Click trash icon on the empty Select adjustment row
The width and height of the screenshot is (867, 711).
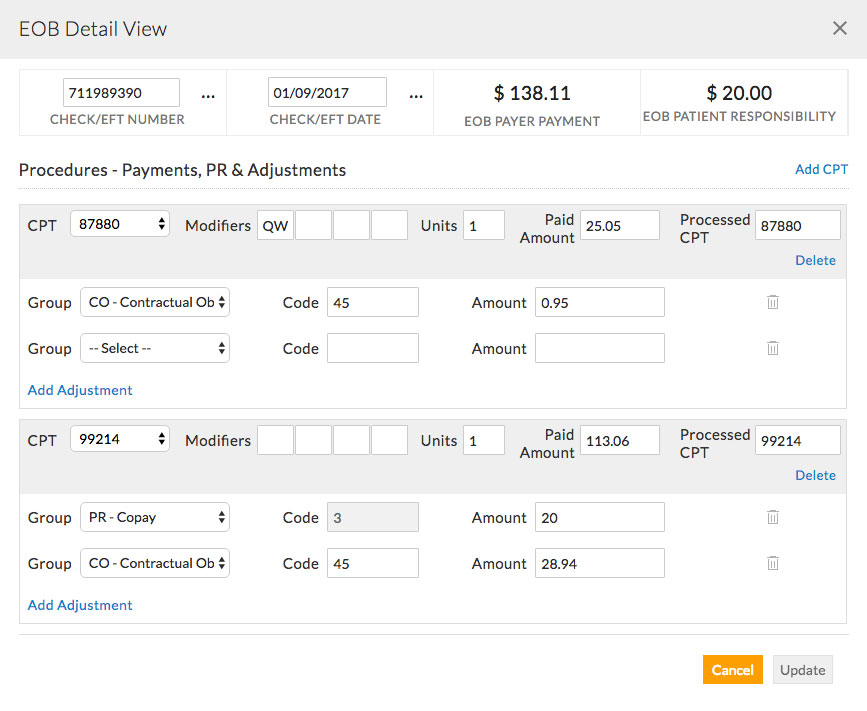pos(772,348)
